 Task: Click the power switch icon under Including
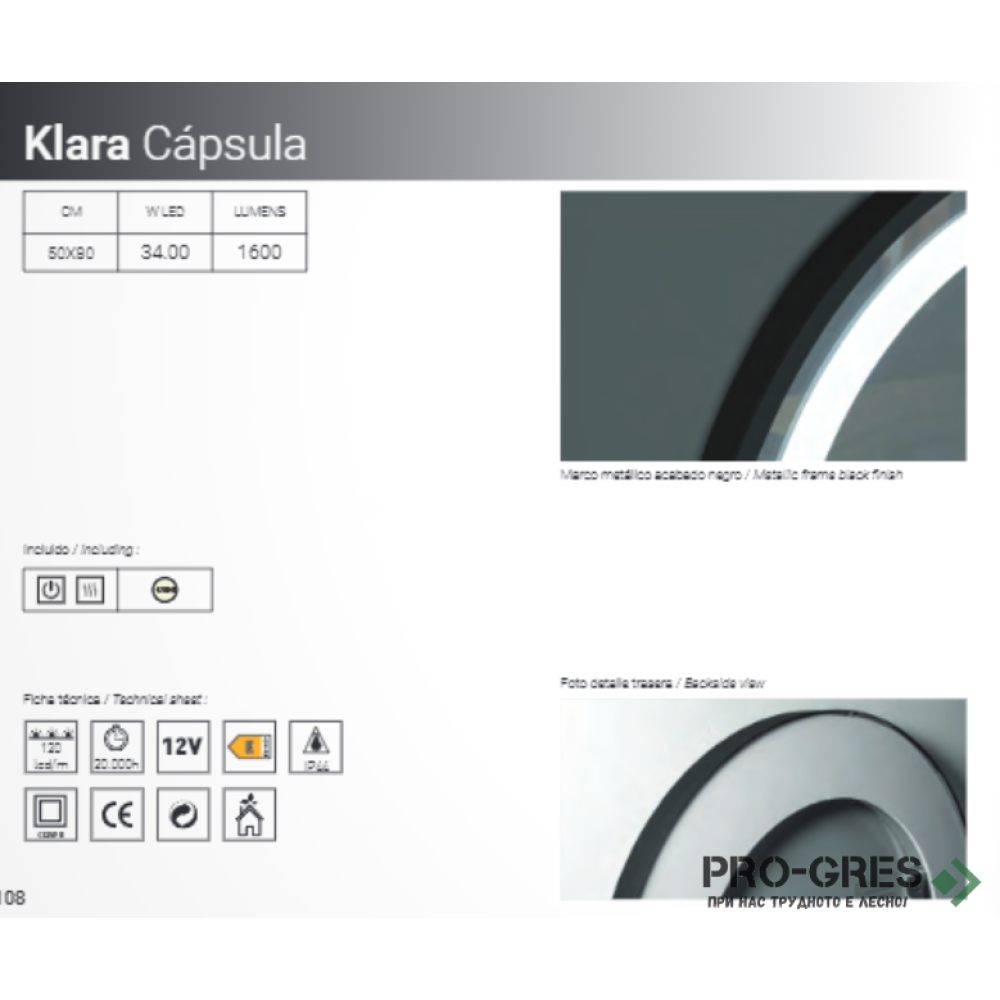point(50,590)
